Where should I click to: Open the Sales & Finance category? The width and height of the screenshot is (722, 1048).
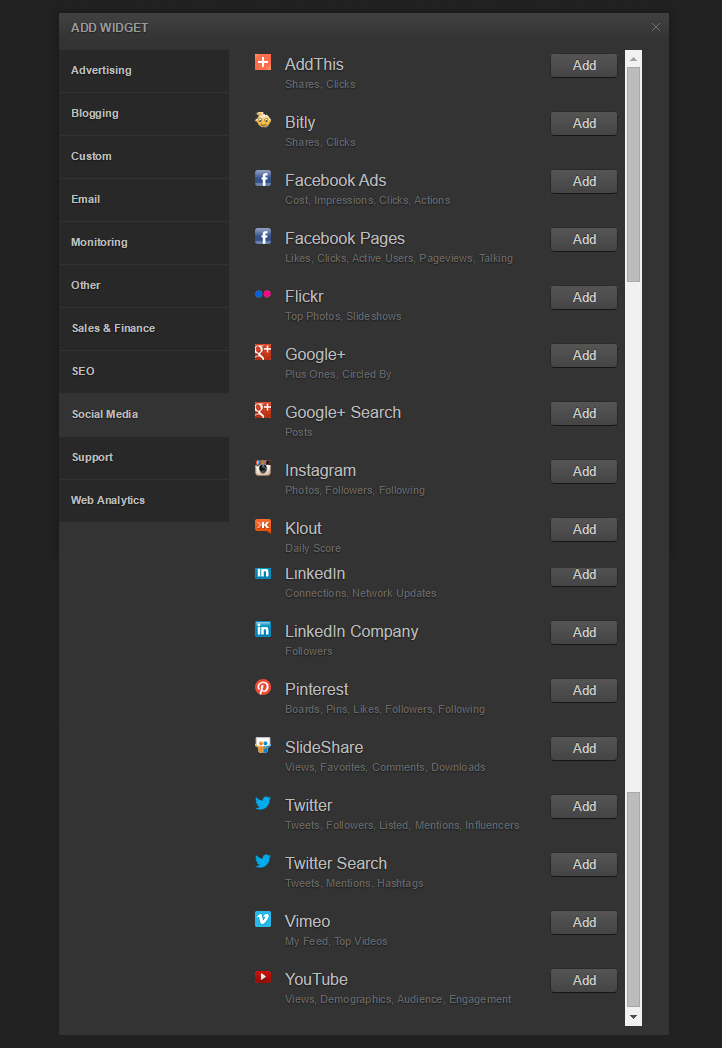click(144, 329)
